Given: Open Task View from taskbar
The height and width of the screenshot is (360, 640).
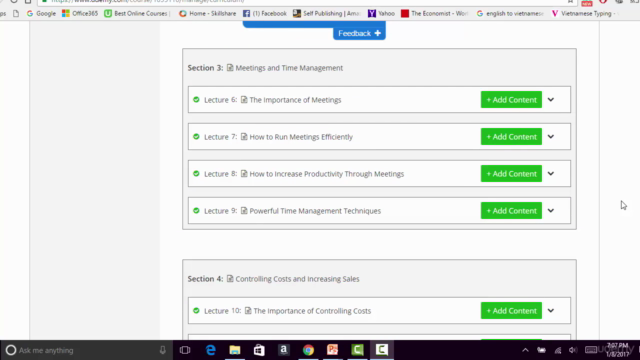Looking at the screenshot, I should pyautogui.click(x=185, y=350).
